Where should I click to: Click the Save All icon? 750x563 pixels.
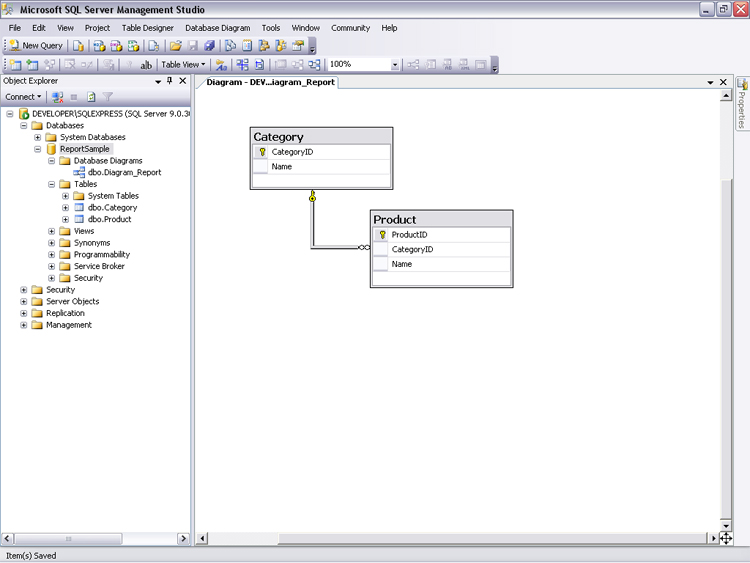(209, 45)
